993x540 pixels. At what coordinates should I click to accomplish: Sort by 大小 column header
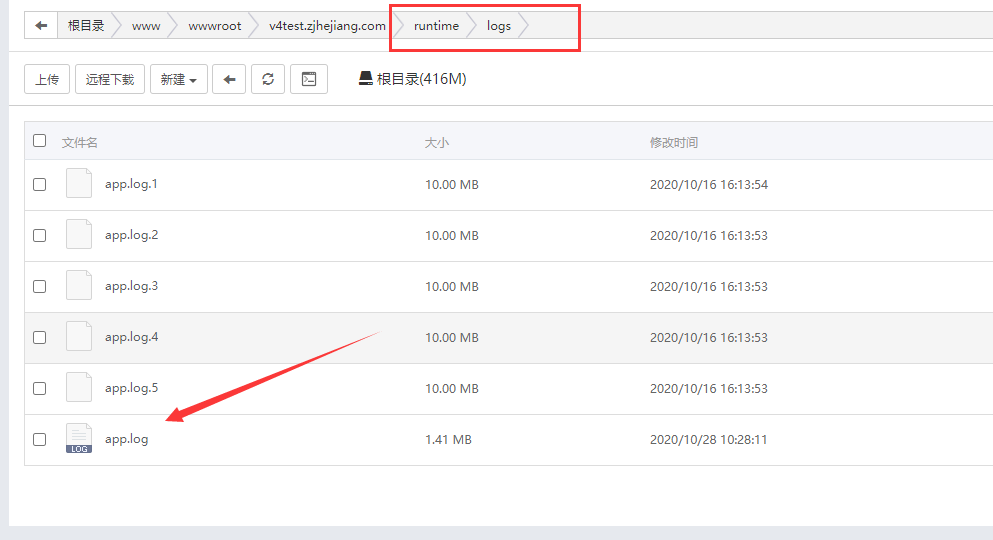point(436,142)
